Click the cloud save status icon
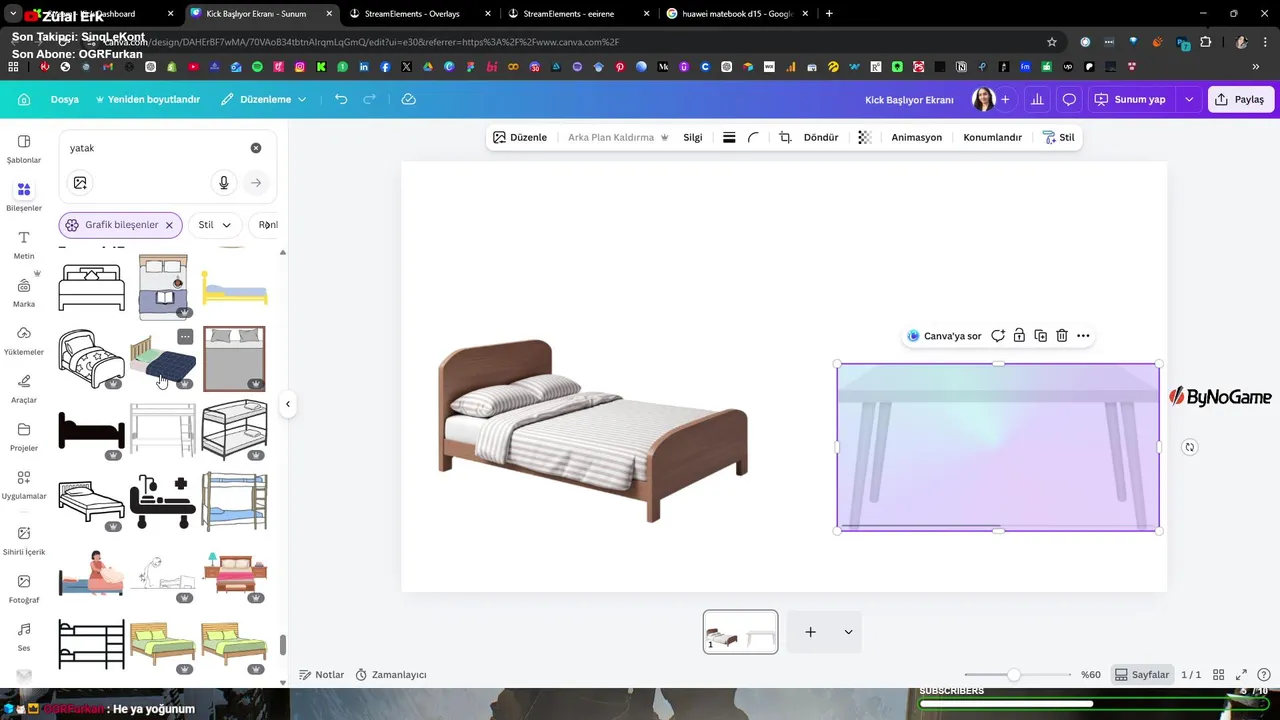 click(408, 100)
